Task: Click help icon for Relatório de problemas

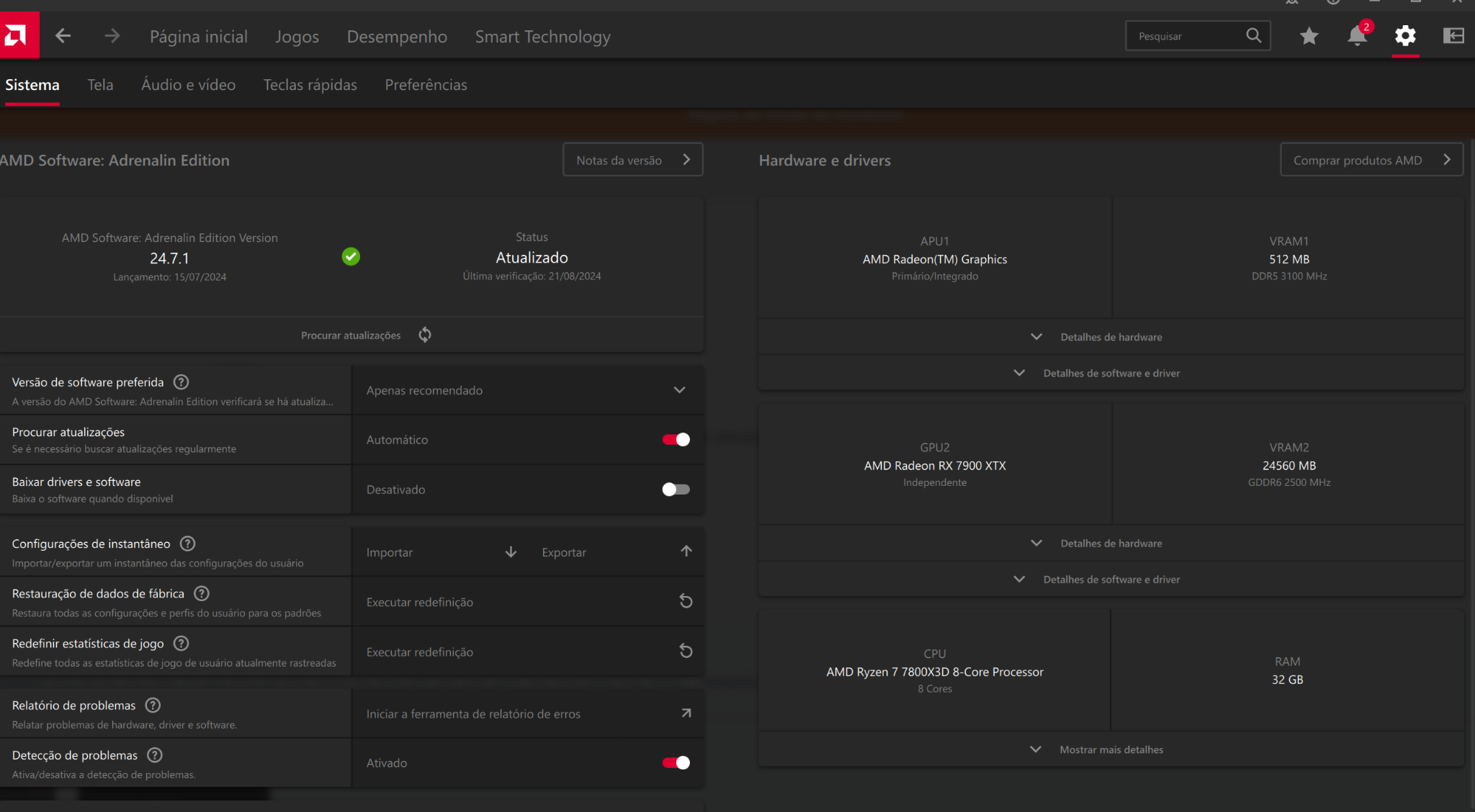Action: pyautogui.click(x=153, y=705)
